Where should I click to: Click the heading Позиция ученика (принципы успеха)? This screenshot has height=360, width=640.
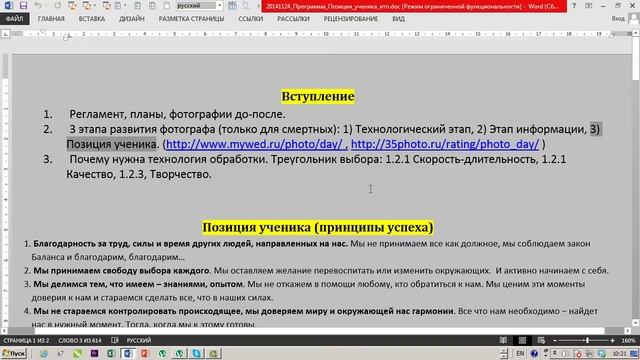point(318,227)
